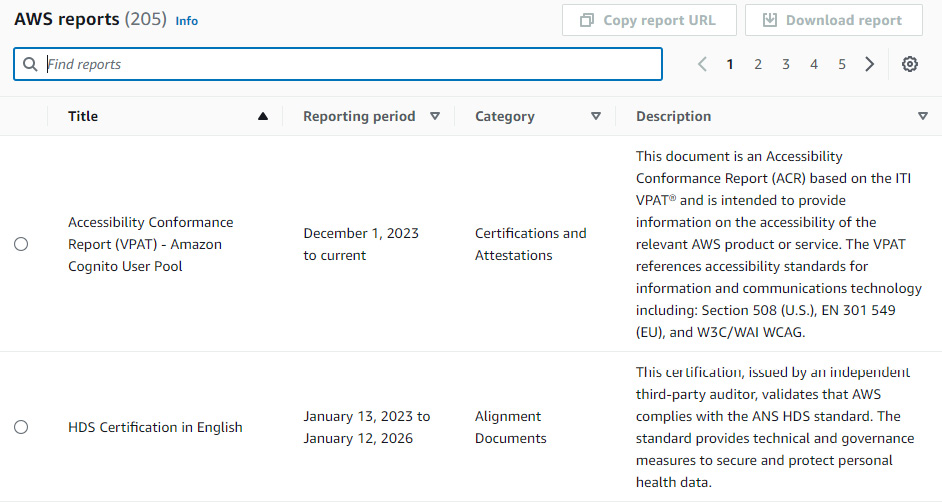Click the December 1, 2023 to current cell
Viewport: 942px width, 502px height.
[361, 244]
